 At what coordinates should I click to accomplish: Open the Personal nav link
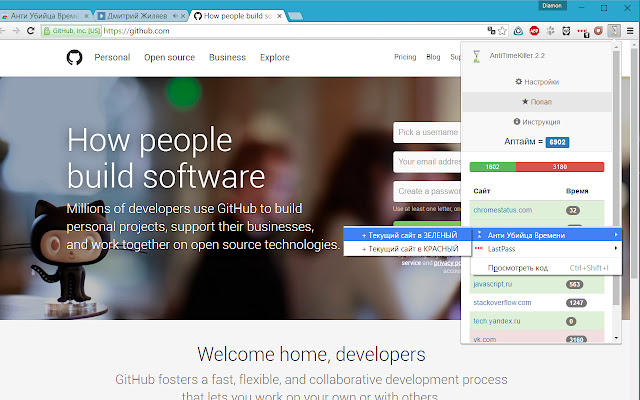click(112, 58)
